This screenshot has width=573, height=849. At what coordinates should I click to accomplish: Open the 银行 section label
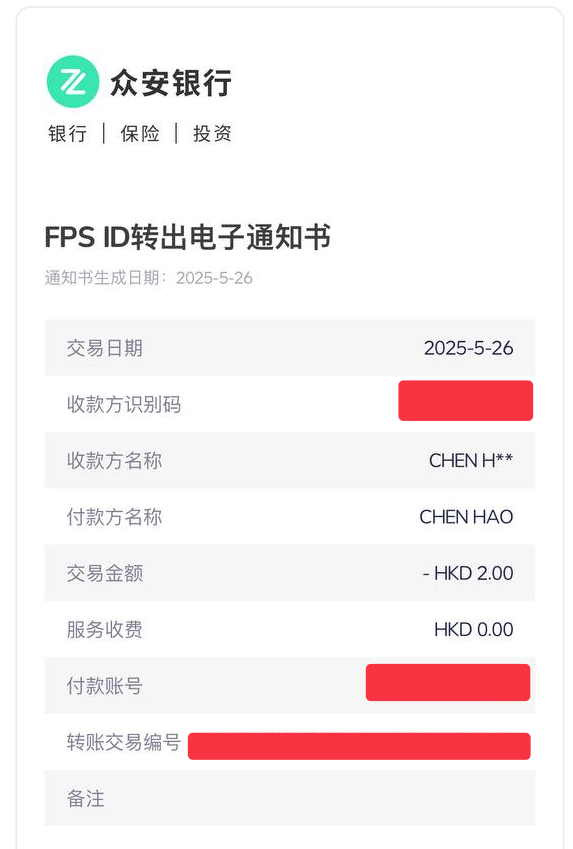pos(67,133)
